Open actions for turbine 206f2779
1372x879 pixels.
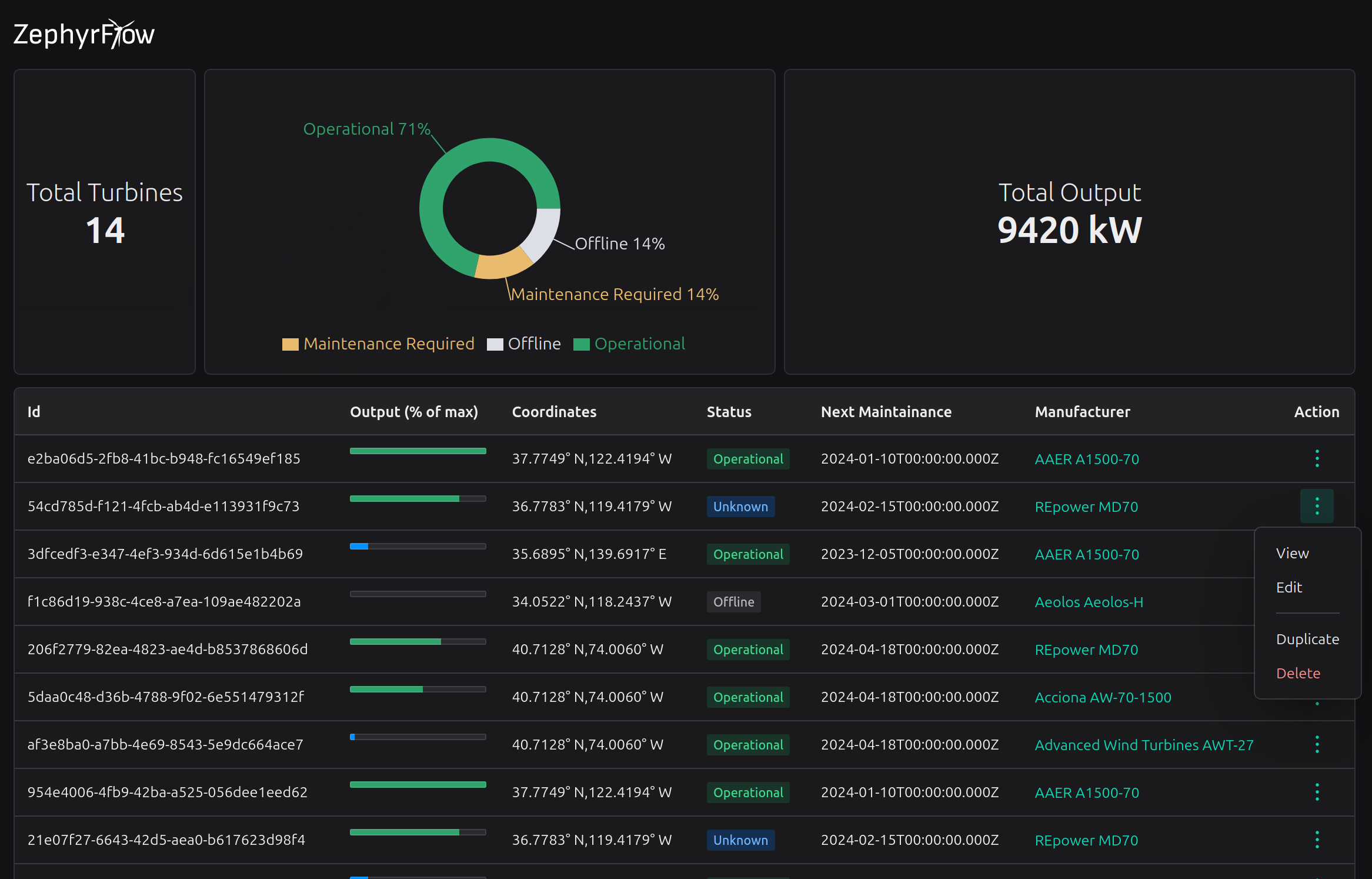pos(1317,649)
